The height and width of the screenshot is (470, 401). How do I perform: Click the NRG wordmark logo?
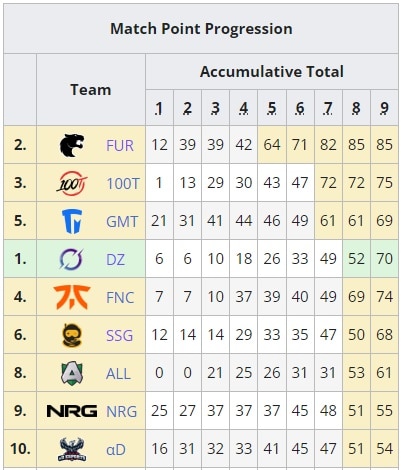coord(72,411)
